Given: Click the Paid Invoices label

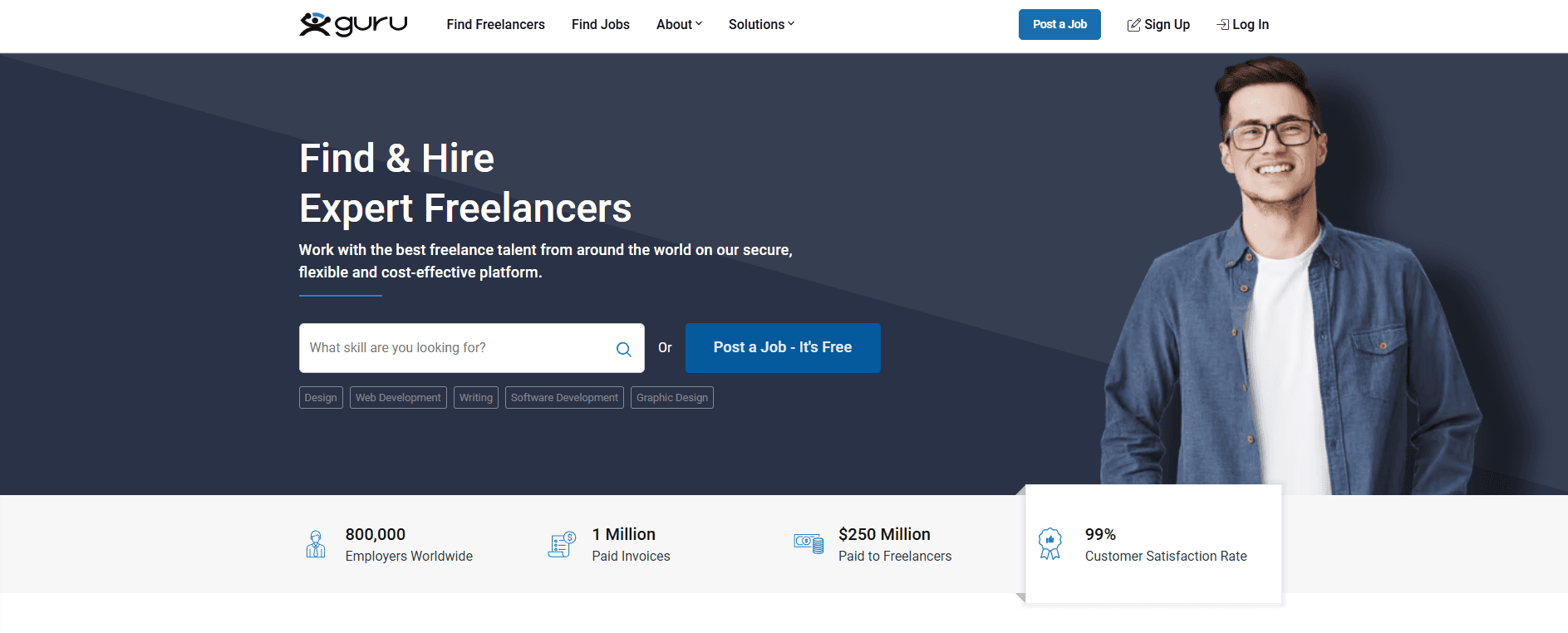Looking at the screenshot, I should [x=631, y=557].
